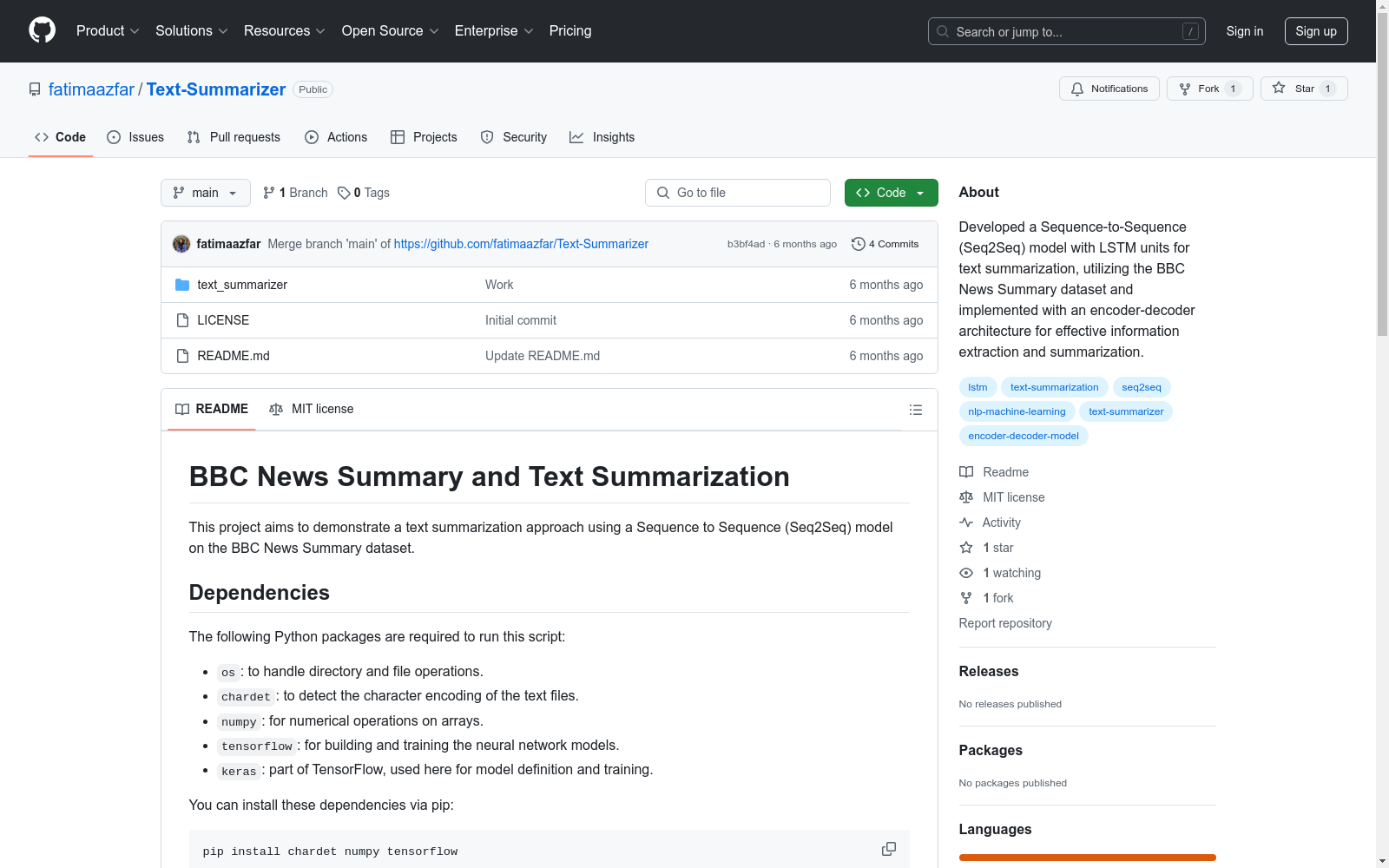Expand the Open Source menu

(x=391, y=31)
